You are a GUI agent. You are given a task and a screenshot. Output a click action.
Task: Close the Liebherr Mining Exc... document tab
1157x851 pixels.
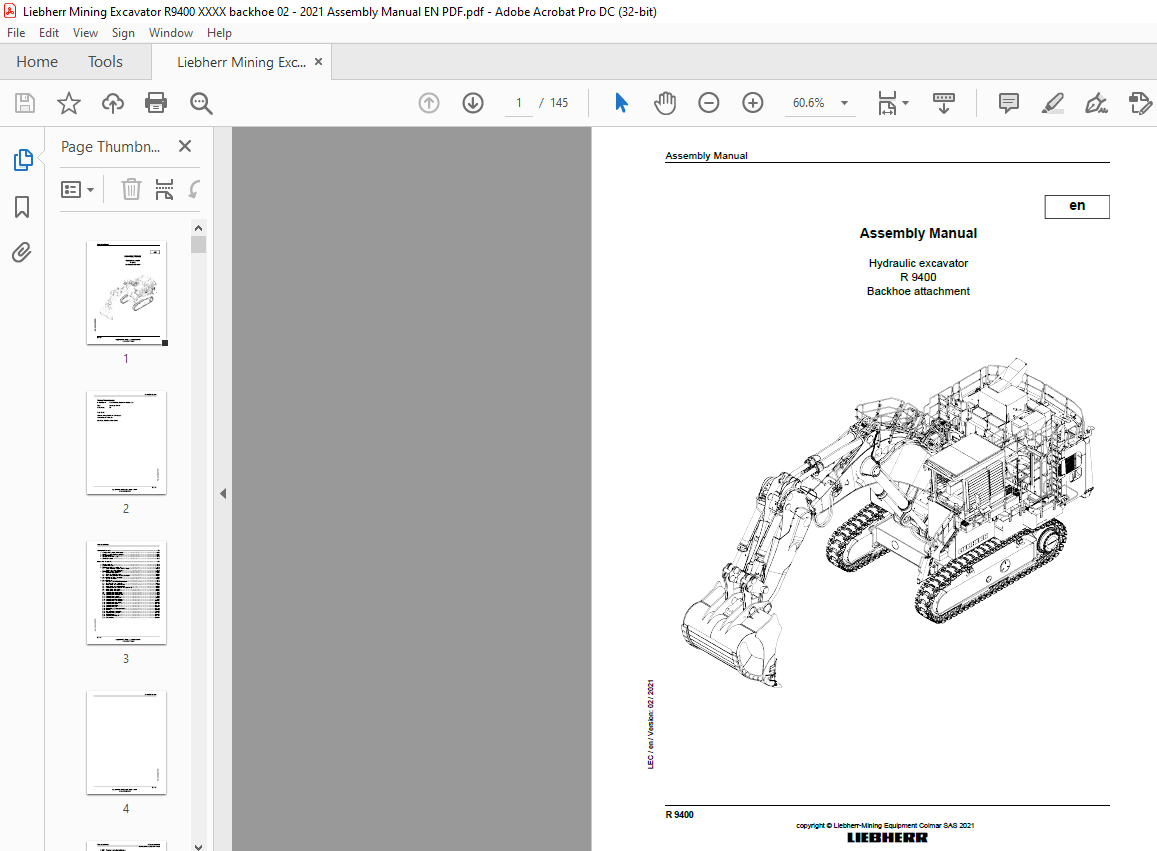point(319,62)
